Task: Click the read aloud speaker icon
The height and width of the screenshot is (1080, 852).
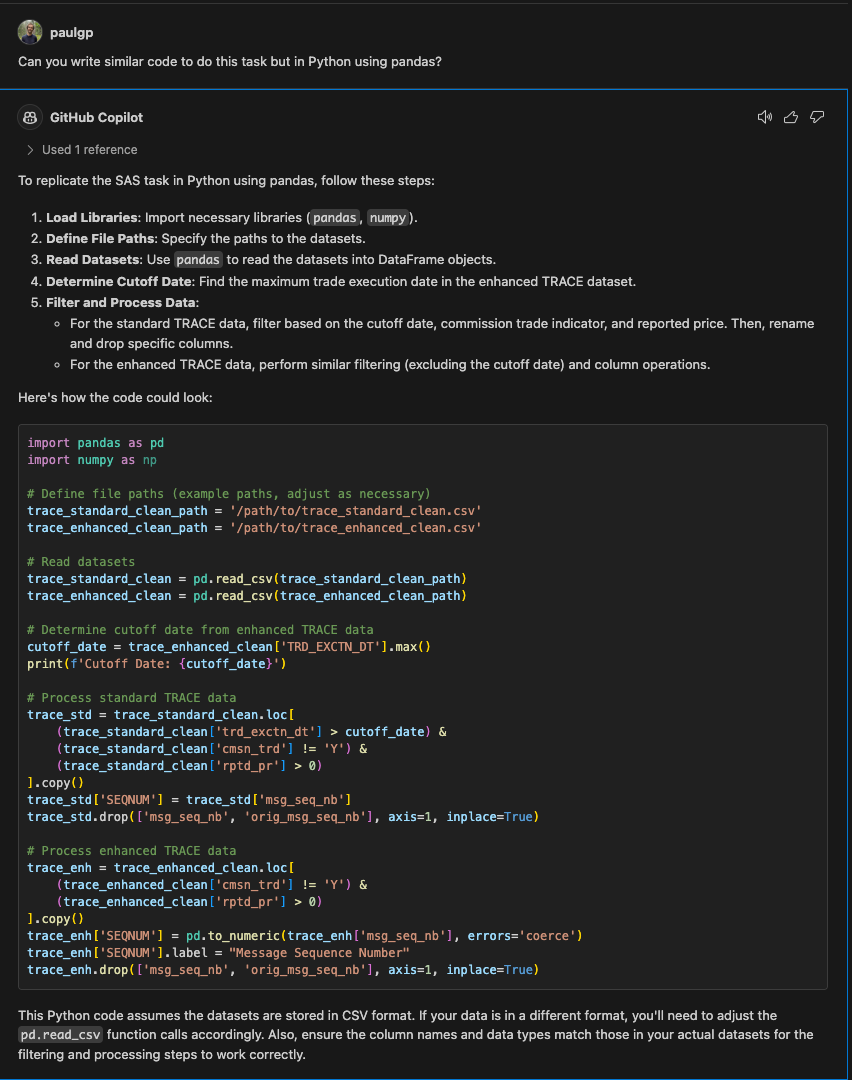Action: click(x=765, y=117)
